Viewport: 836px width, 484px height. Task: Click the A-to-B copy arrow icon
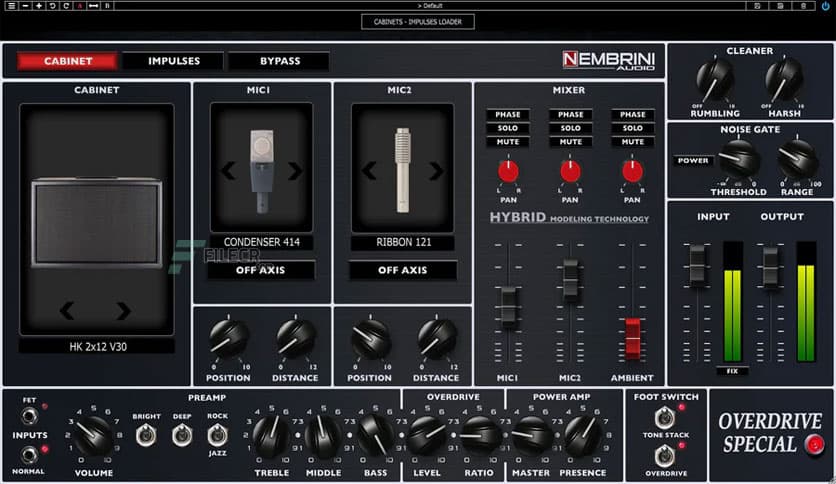(x=93, y=6)
